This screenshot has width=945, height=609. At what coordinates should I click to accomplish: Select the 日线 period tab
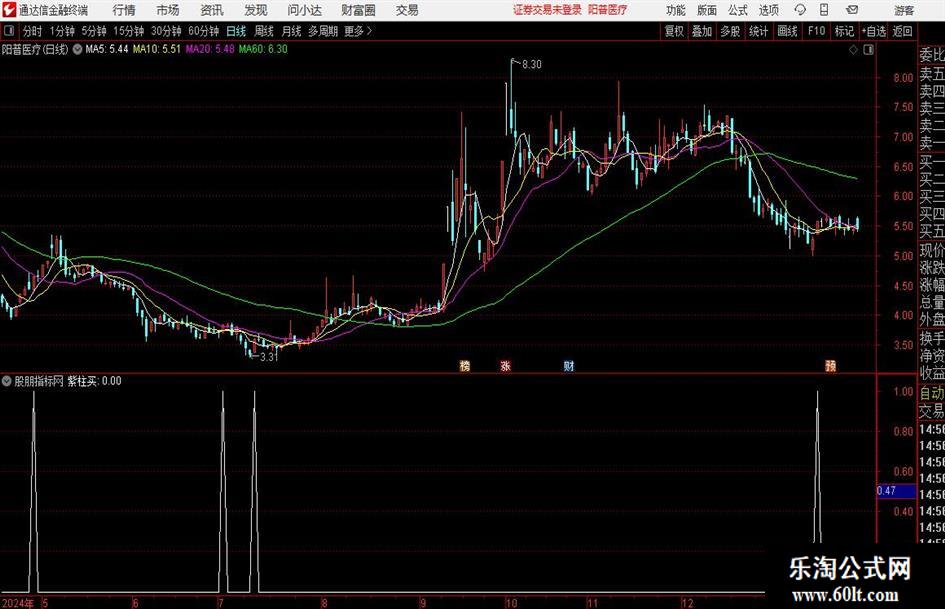pyautogui.click(x=236, y=31)
